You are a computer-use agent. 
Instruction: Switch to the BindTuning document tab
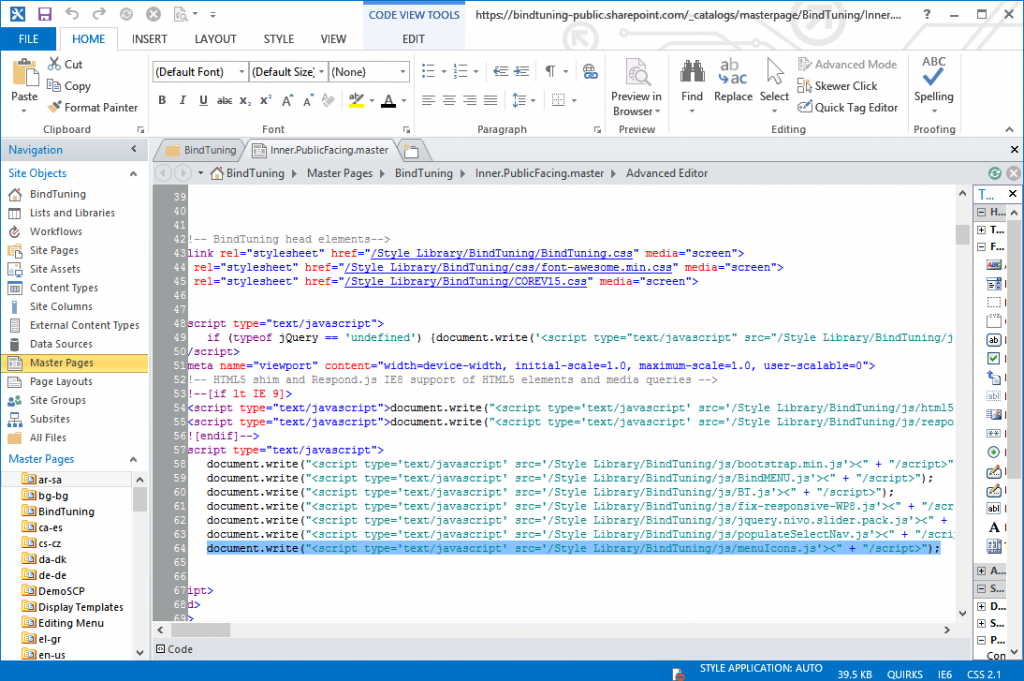tap(202, 150)
